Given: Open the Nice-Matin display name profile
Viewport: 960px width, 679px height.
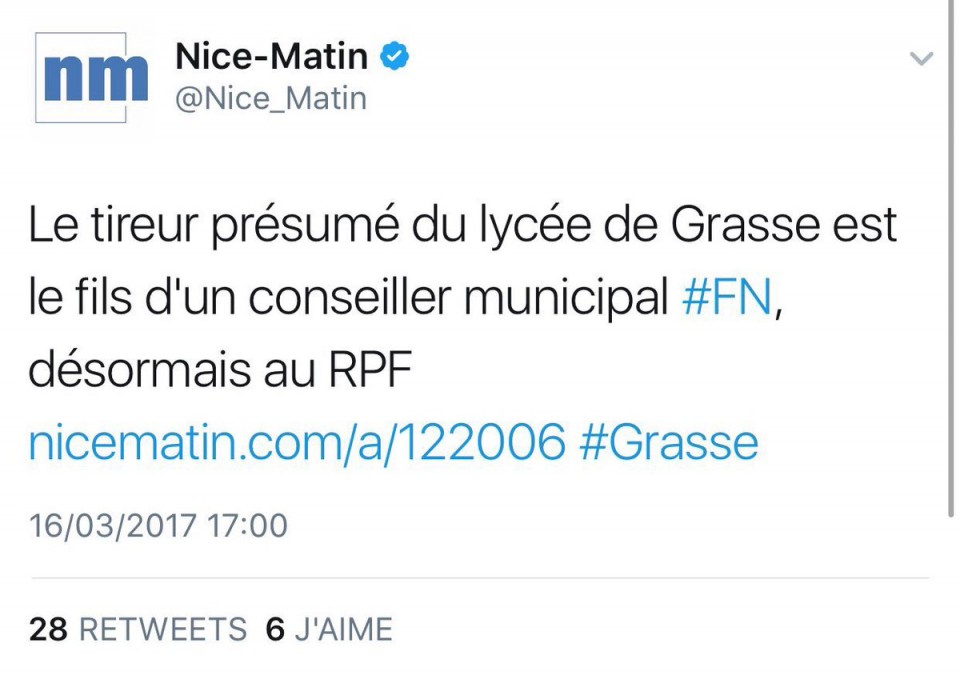Looking at the screenshot, I should (x=271, y=57).
